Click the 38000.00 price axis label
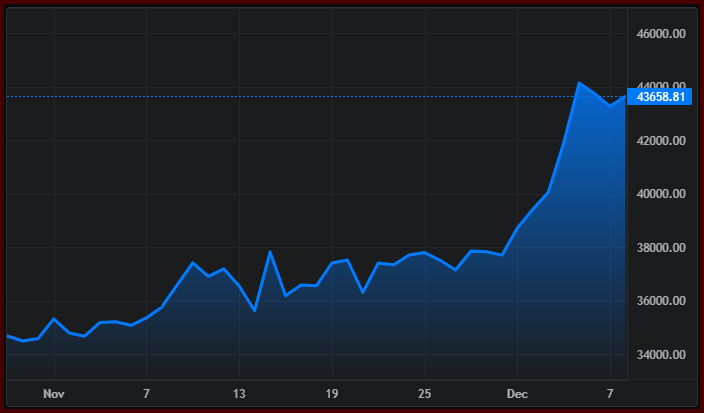Viewport: 704px width, 413px height. [x=661, y=248]
